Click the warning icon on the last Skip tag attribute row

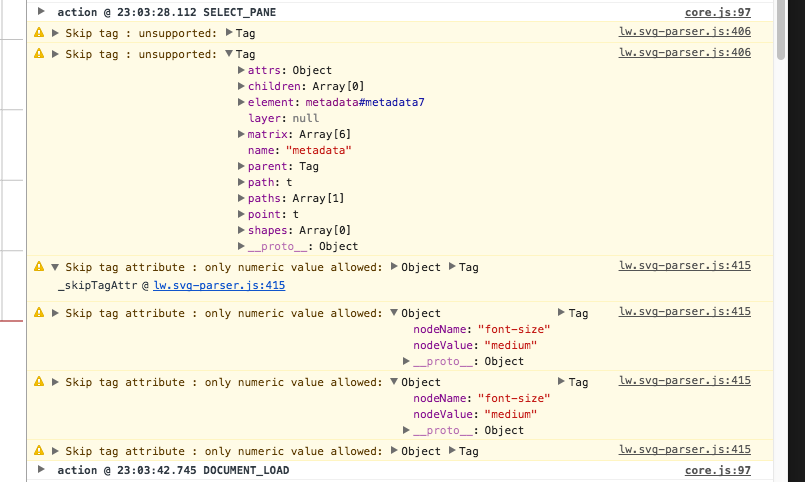[x=39, y=451]
